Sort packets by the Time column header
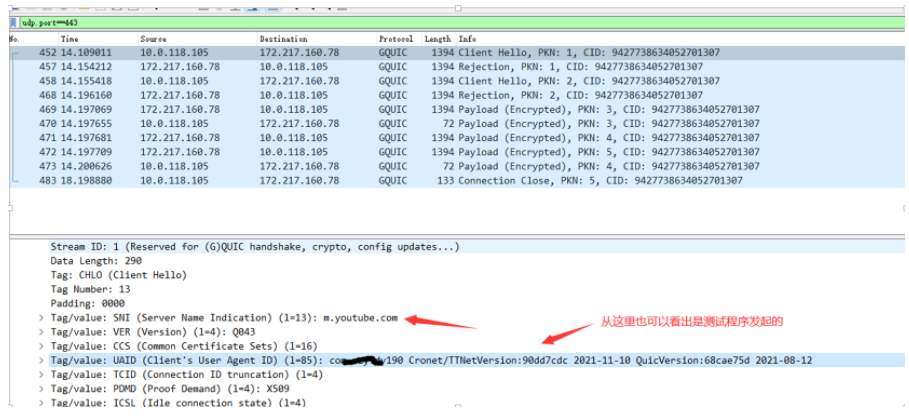Screen dimensions: 909x417 [x=97, y=39]
